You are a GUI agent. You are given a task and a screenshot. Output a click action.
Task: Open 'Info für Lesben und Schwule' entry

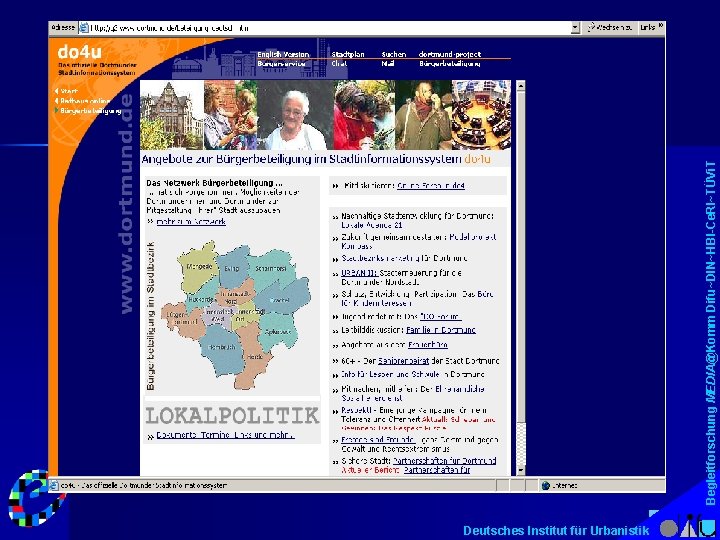(413, 374)
